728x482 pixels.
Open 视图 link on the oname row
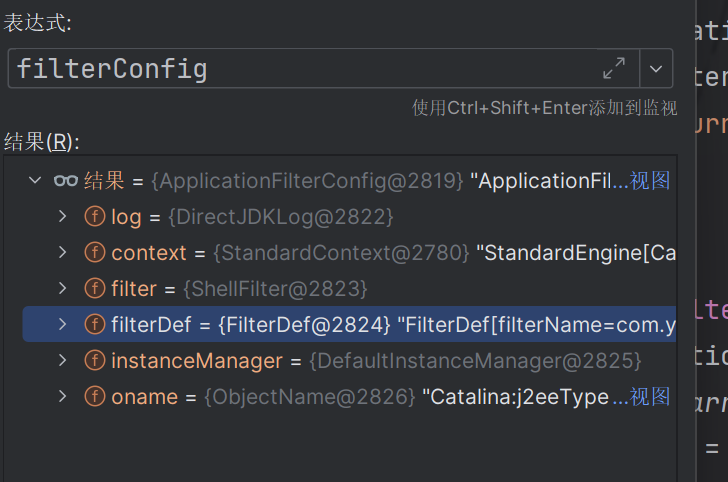click(x=650, y=397)
